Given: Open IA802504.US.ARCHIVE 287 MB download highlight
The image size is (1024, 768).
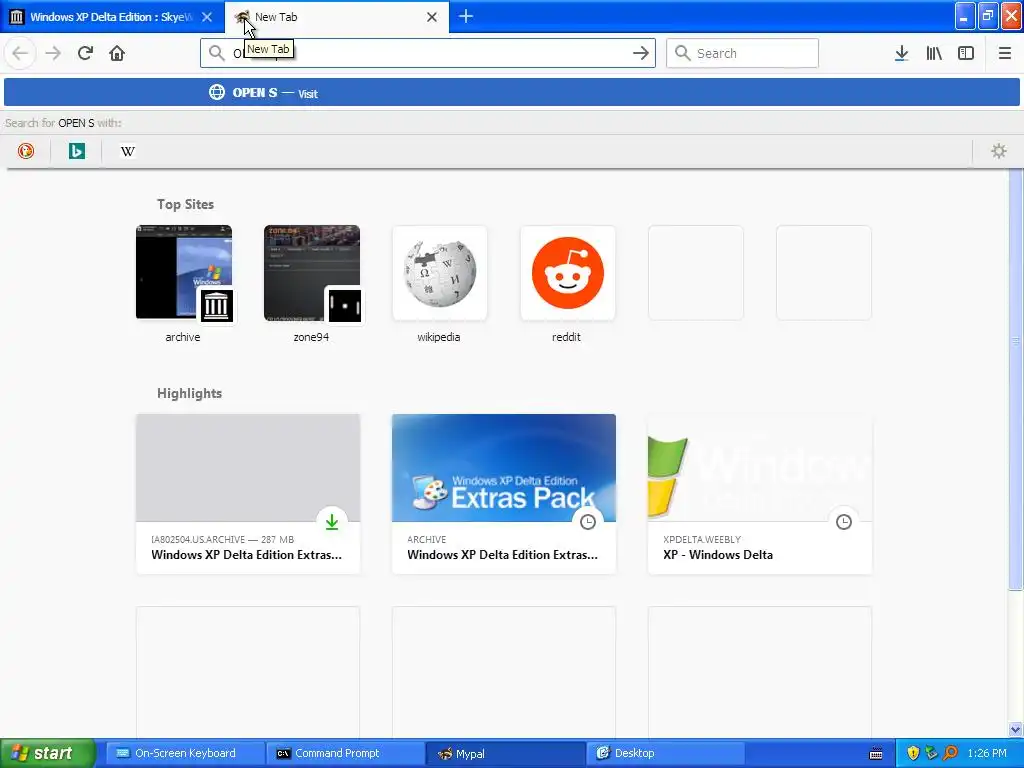Looking at the screenshot, I should point(248,494).
